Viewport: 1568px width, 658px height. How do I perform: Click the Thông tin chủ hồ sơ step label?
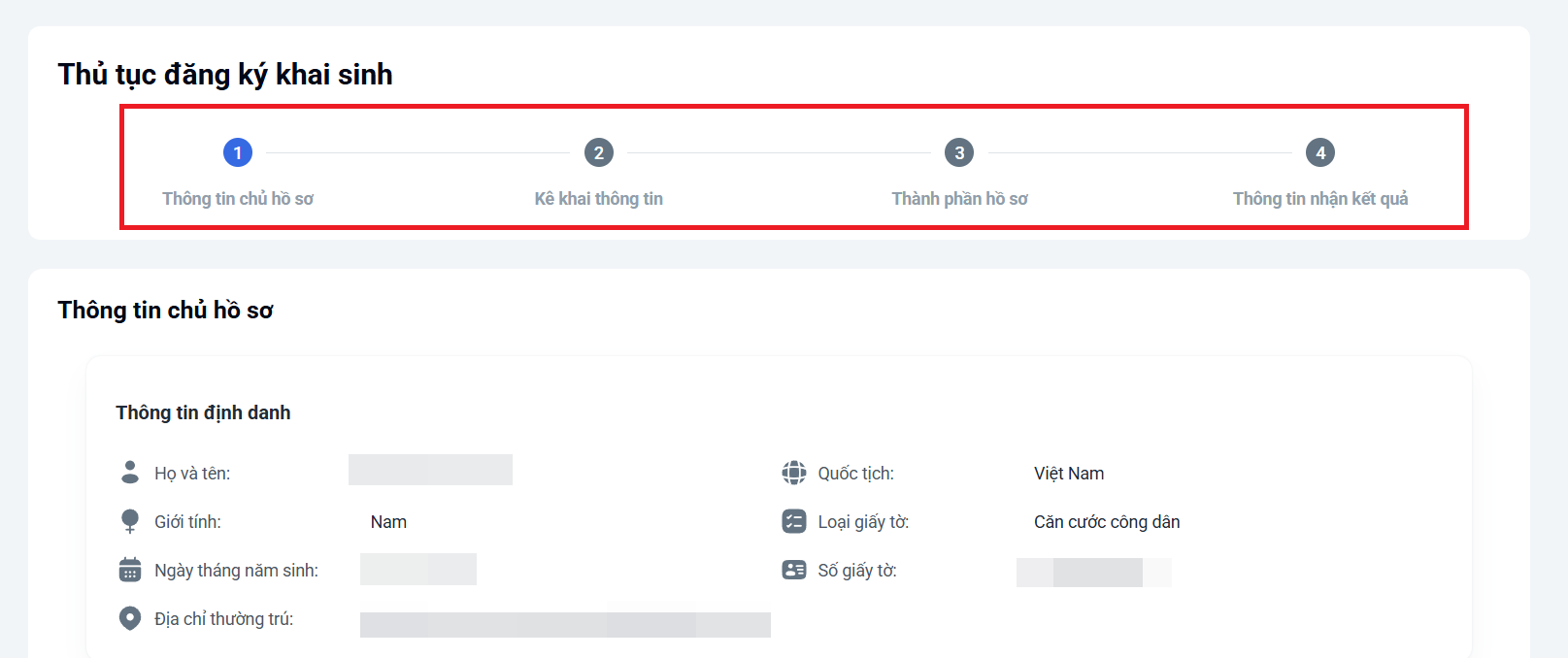click(238, 198)
